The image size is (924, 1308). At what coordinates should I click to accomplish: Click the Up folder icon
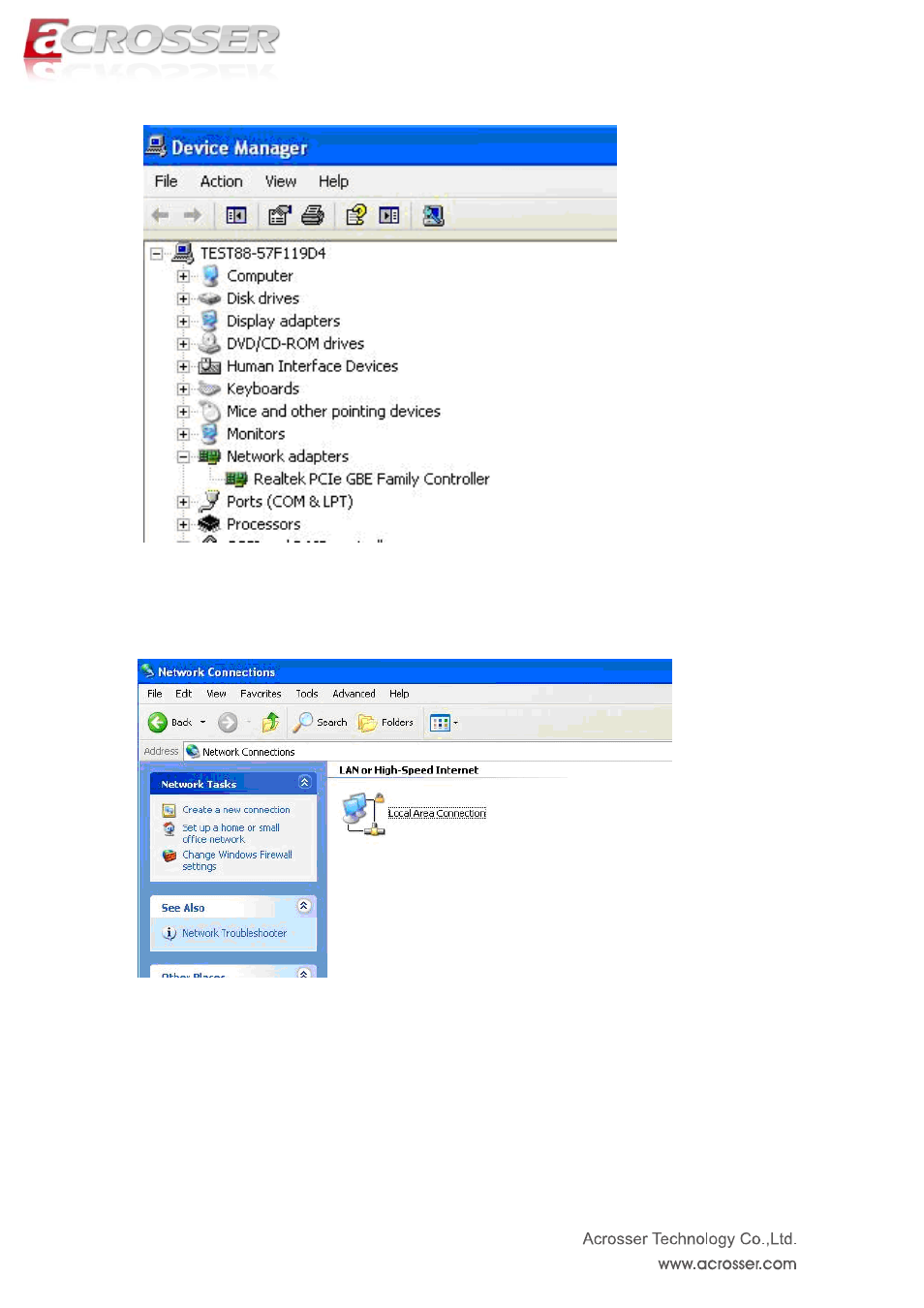tap(270, 722)
